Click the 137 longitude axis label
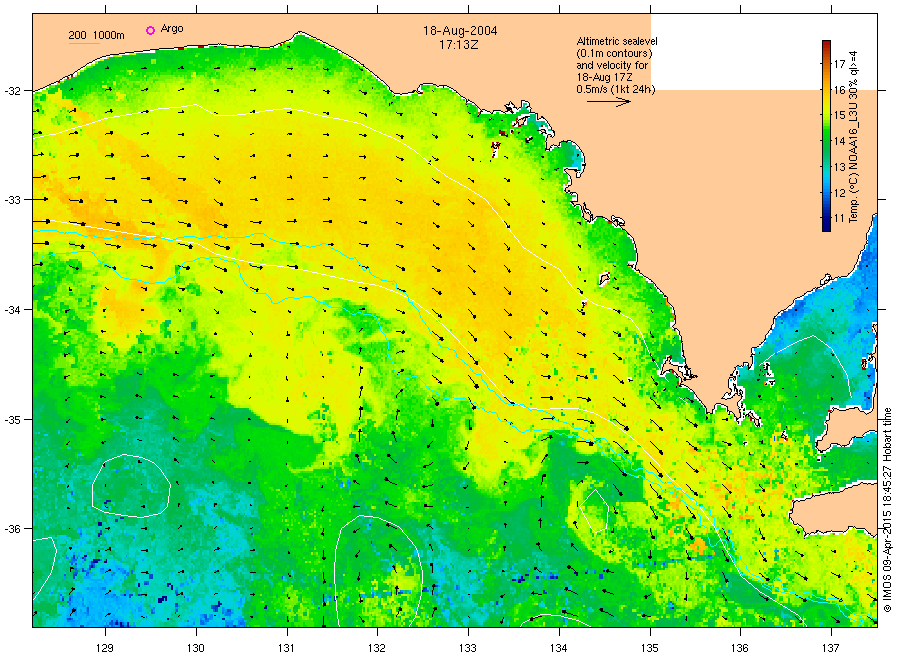900x660 pixels. click(x=831, y=649)
